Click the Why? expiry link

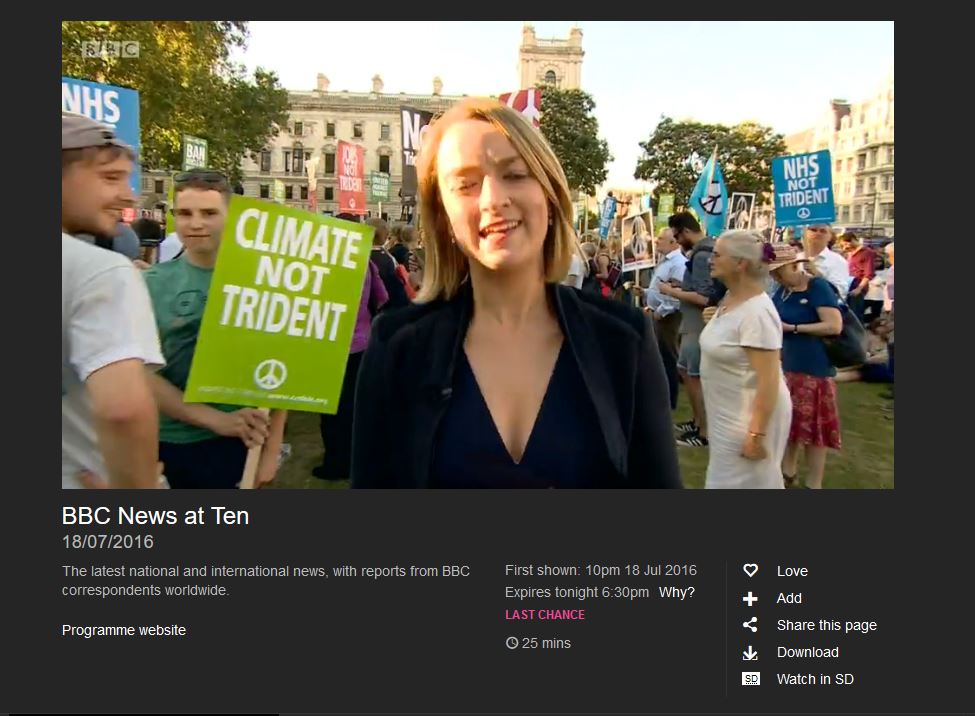[x=677, y=592]
